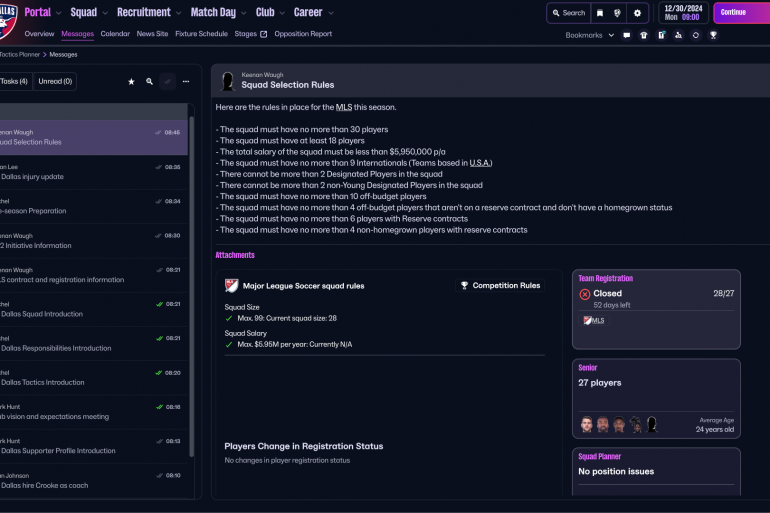Screen dimensions: 770x513
Task: Expand the Bookmarks dropdown
Action: tap(588, 35)
